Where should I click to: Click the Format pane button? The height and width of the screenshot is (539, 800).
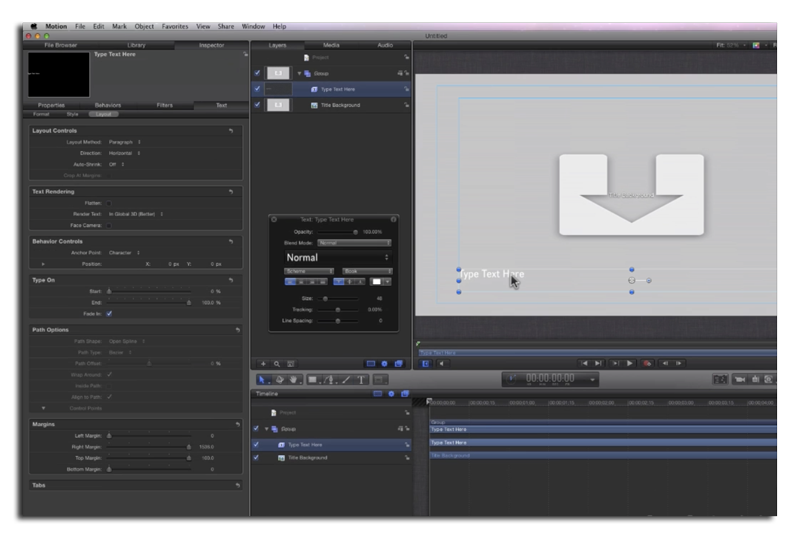click(x=41, y=114)
